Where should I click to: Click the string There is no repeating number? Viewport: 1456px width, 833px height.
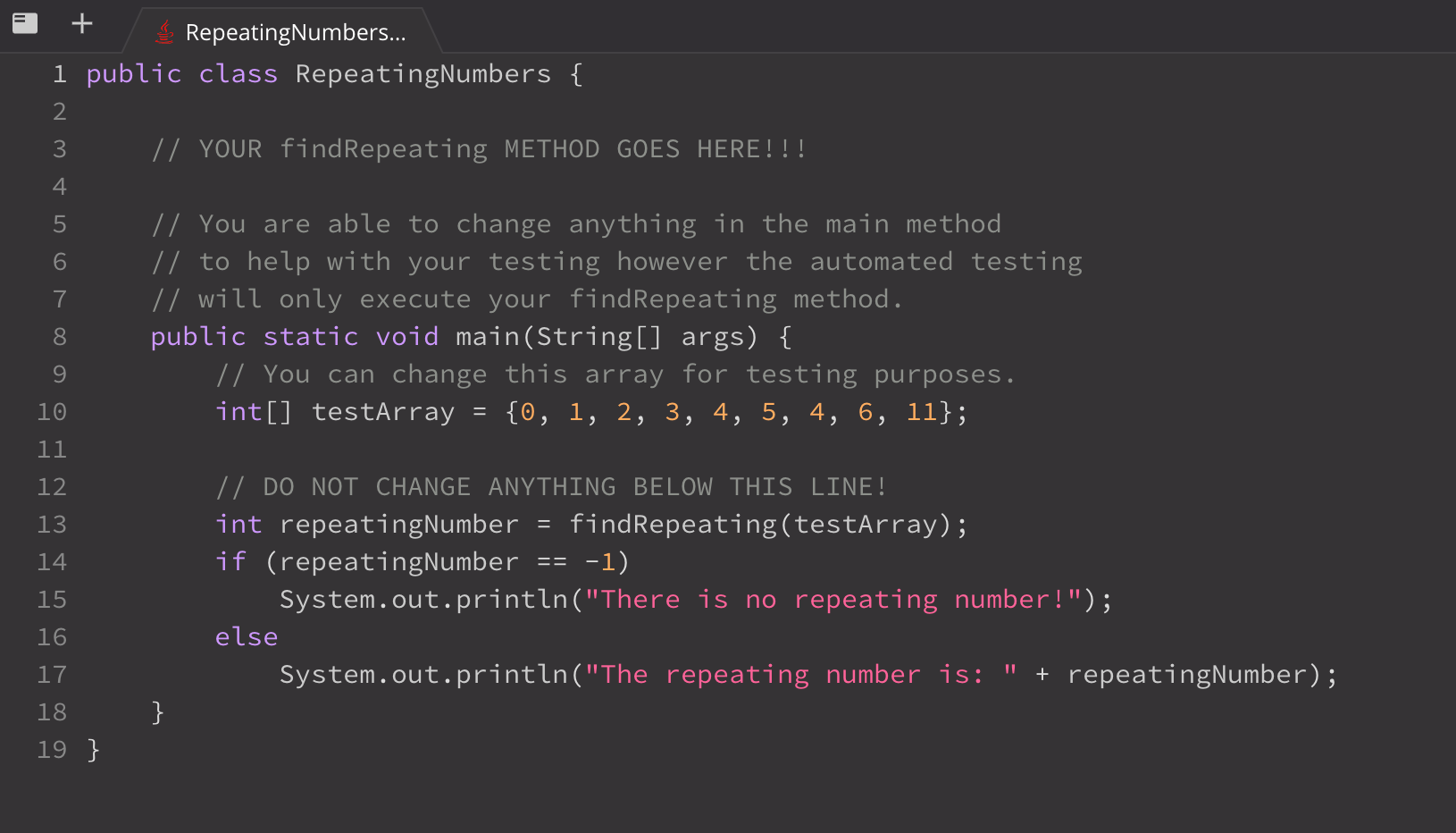pos(835,599)
